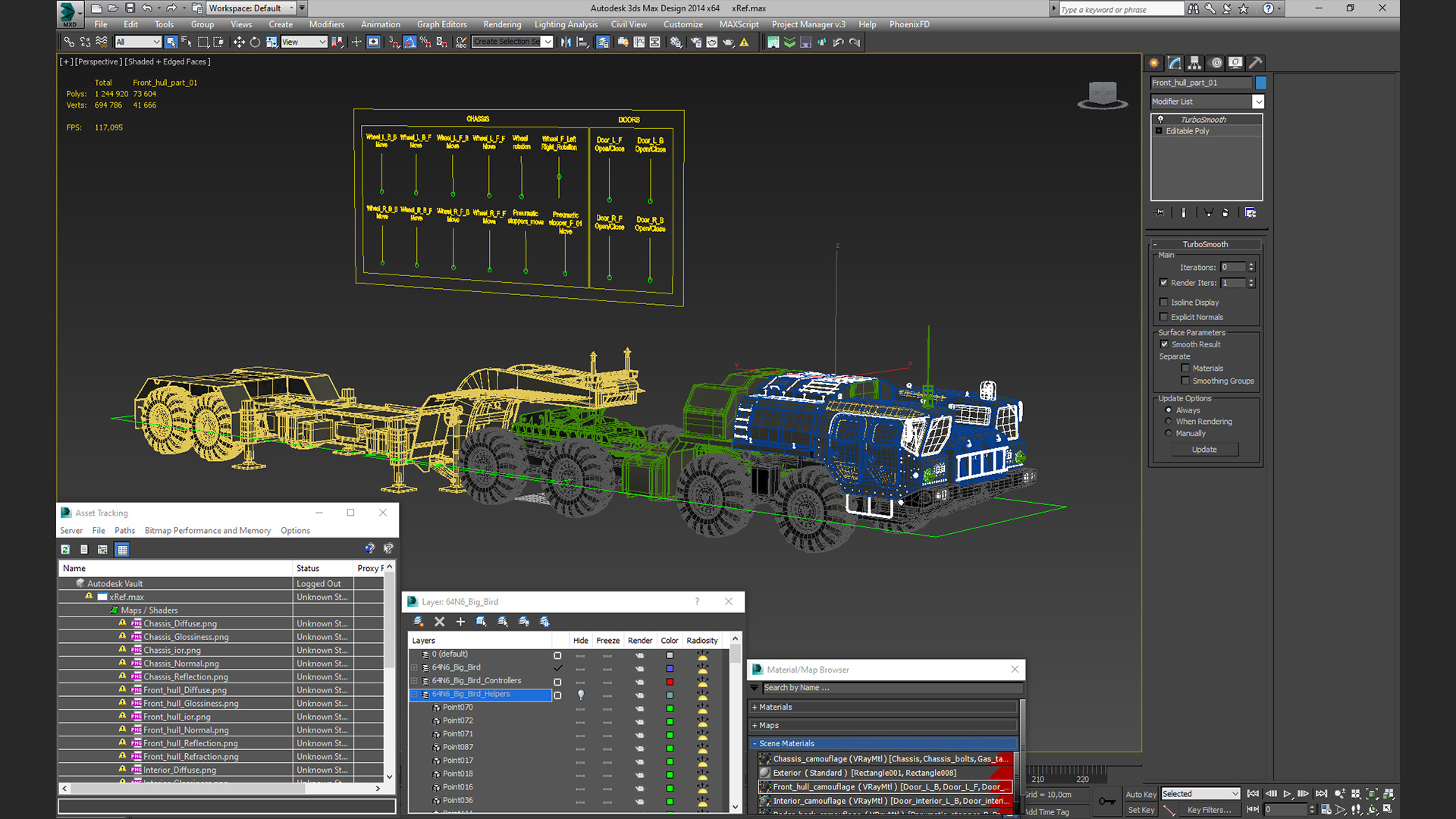Expand the 64N6_Big_Bird layer
The height and width of the screenshot is (819, 1456).
pyautogui.click(x=414, y=668)
